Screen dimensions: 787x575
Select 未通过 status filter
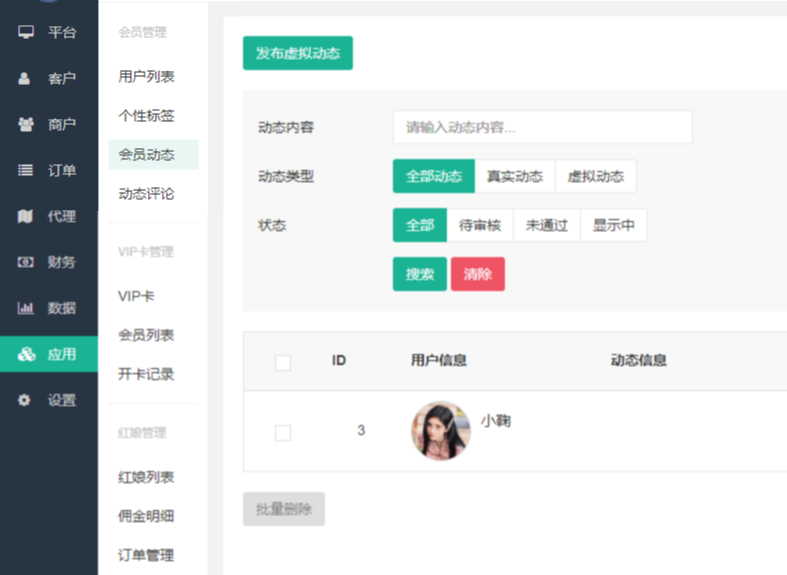click(x=547, y=225)
